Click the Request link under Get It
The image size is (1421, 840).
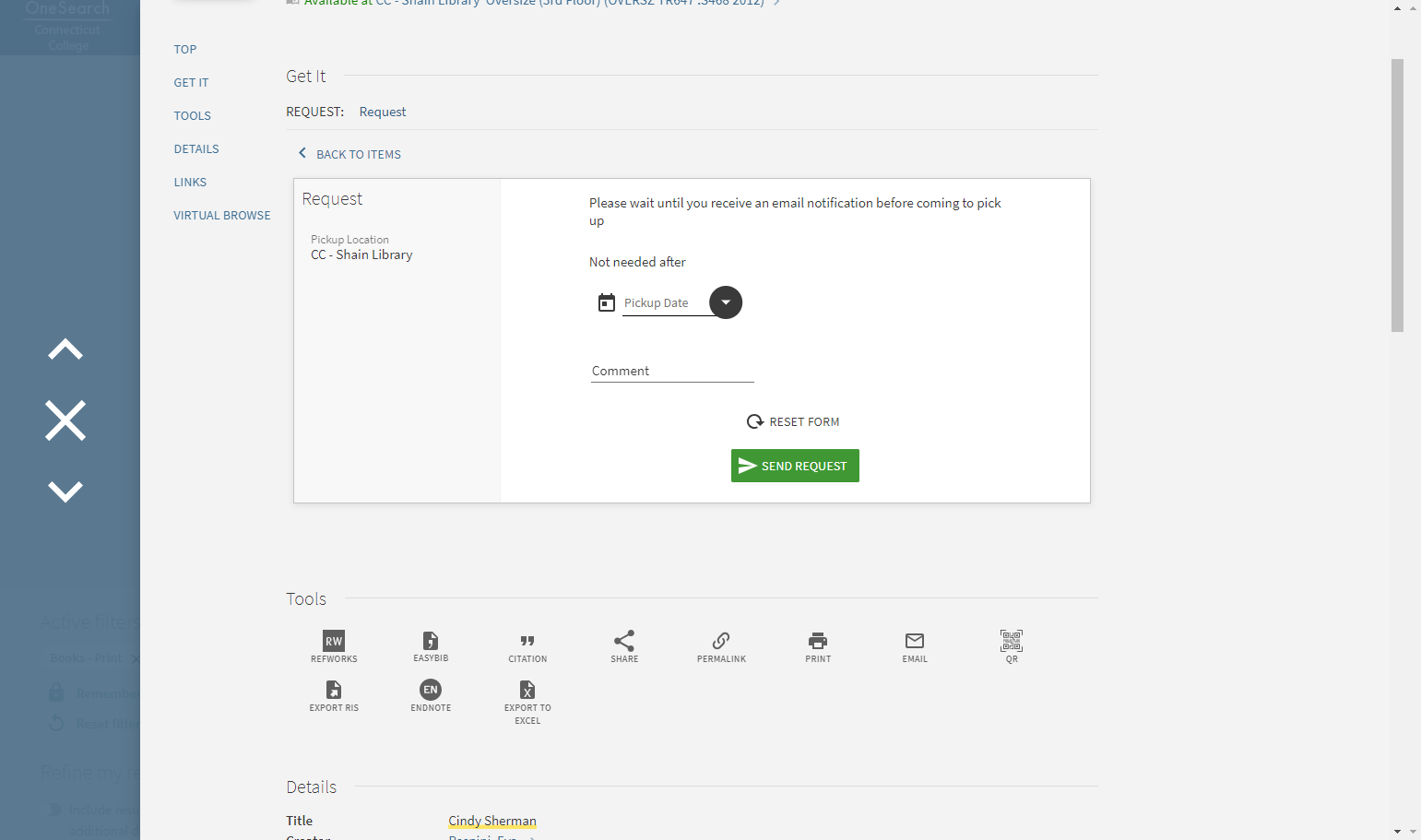click(383, 112)
